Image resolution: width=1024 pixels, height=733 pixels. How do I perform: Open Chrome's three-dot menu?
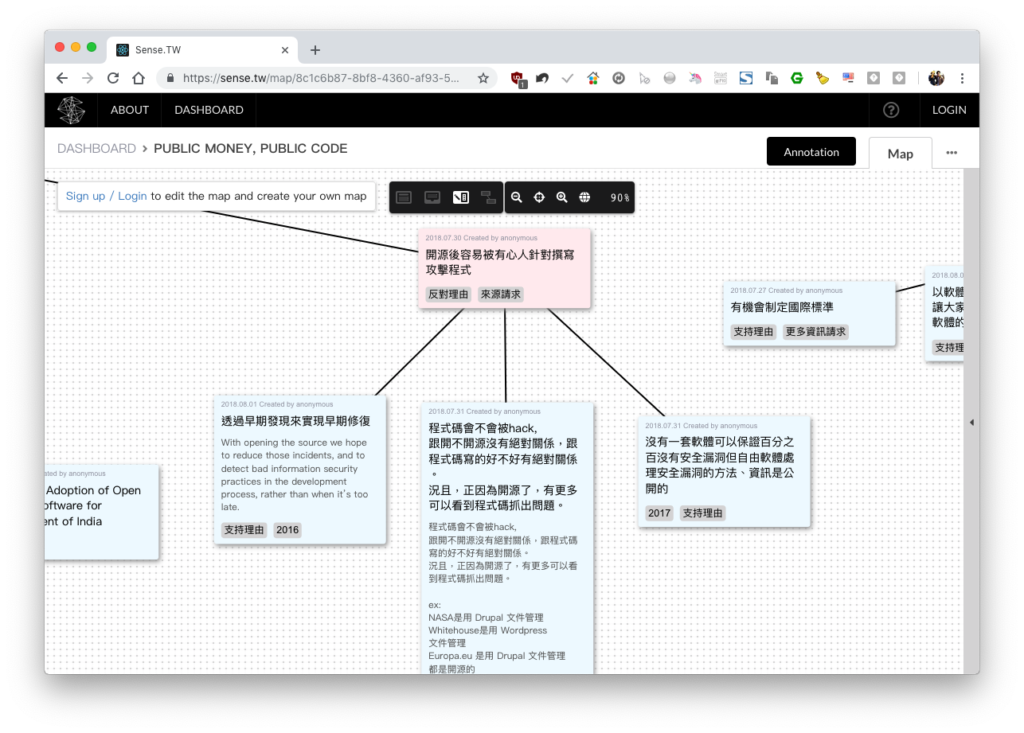click(x=962, y=78)
